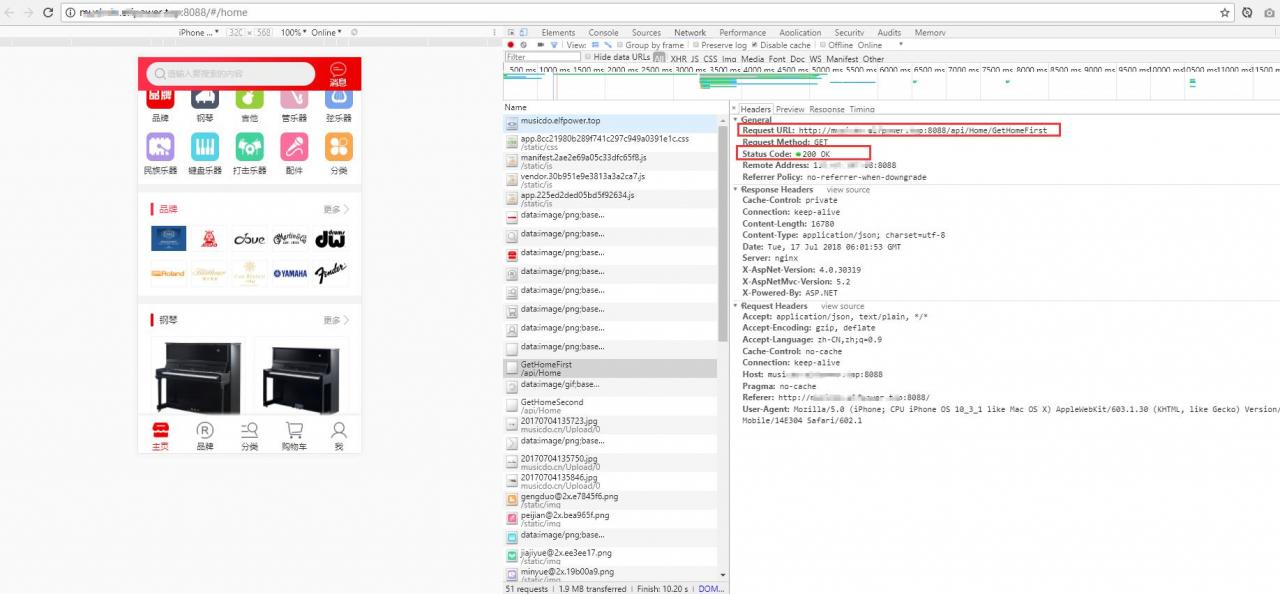Open the 消息 messages icon in app header
The height and width of the screenshot is (594, 1280).
point(338,74)
